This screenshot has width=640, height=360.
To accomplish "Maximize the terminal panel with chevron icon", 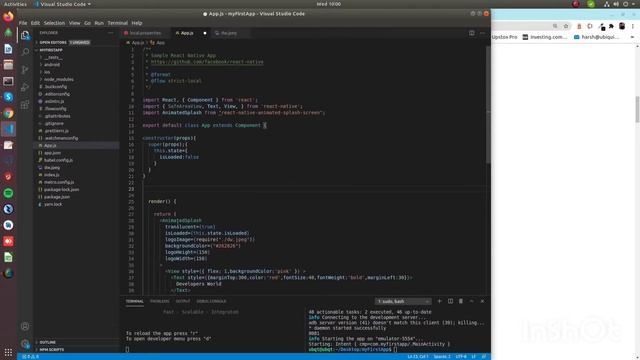I will [471, 301].
